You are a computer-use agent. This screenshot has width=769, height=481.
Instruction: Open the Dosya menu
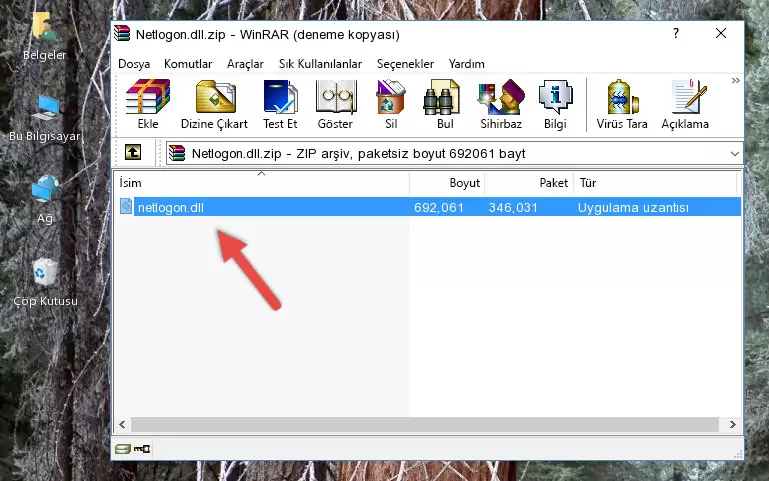click(x=134, y=64)
